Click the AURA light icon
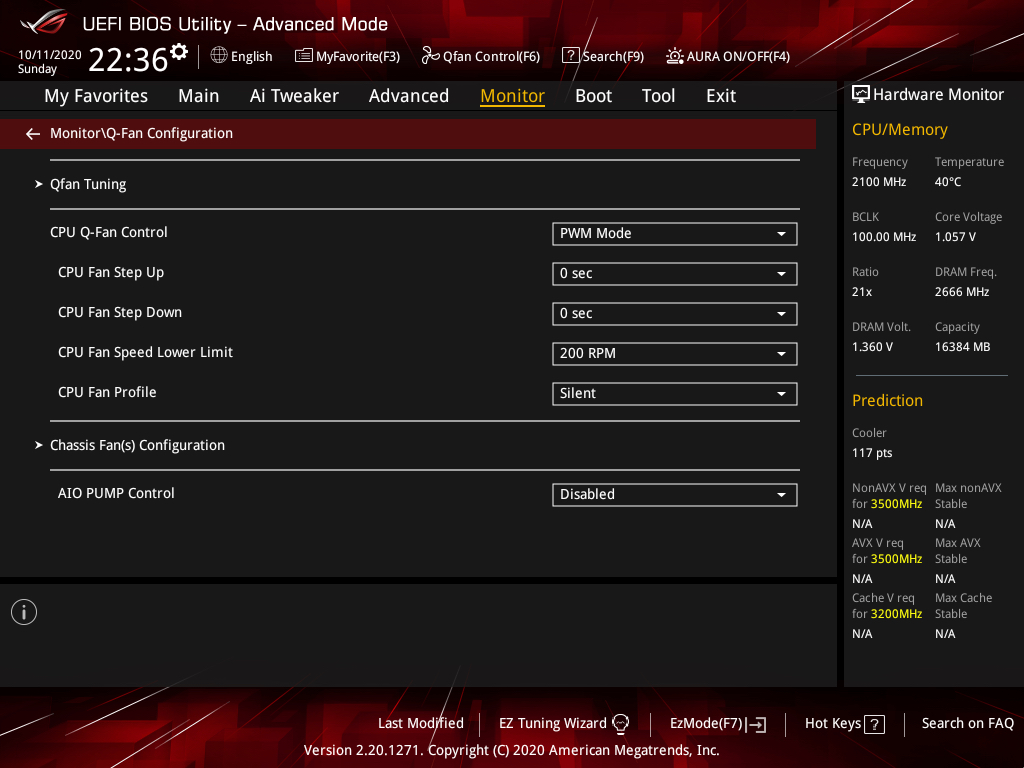The image size is (1024, 768). (675, 56)
